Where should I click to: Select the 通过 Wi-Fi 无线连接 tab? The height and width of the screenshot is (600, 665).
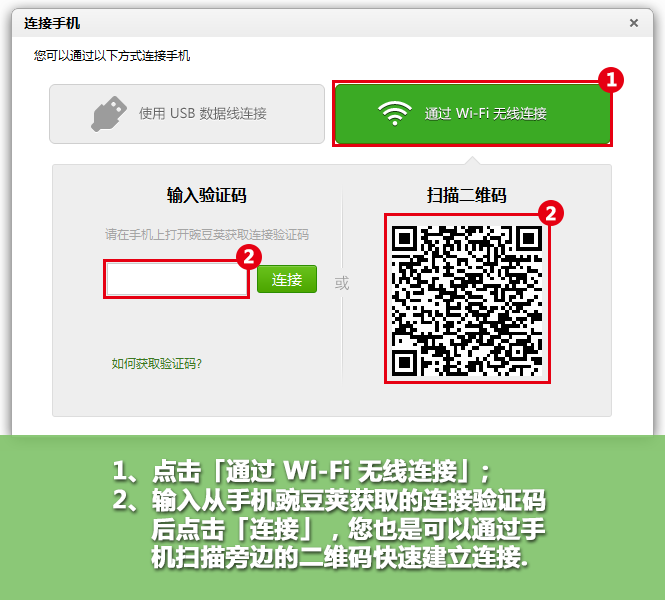pyautogui.click(x=472, y=114)
